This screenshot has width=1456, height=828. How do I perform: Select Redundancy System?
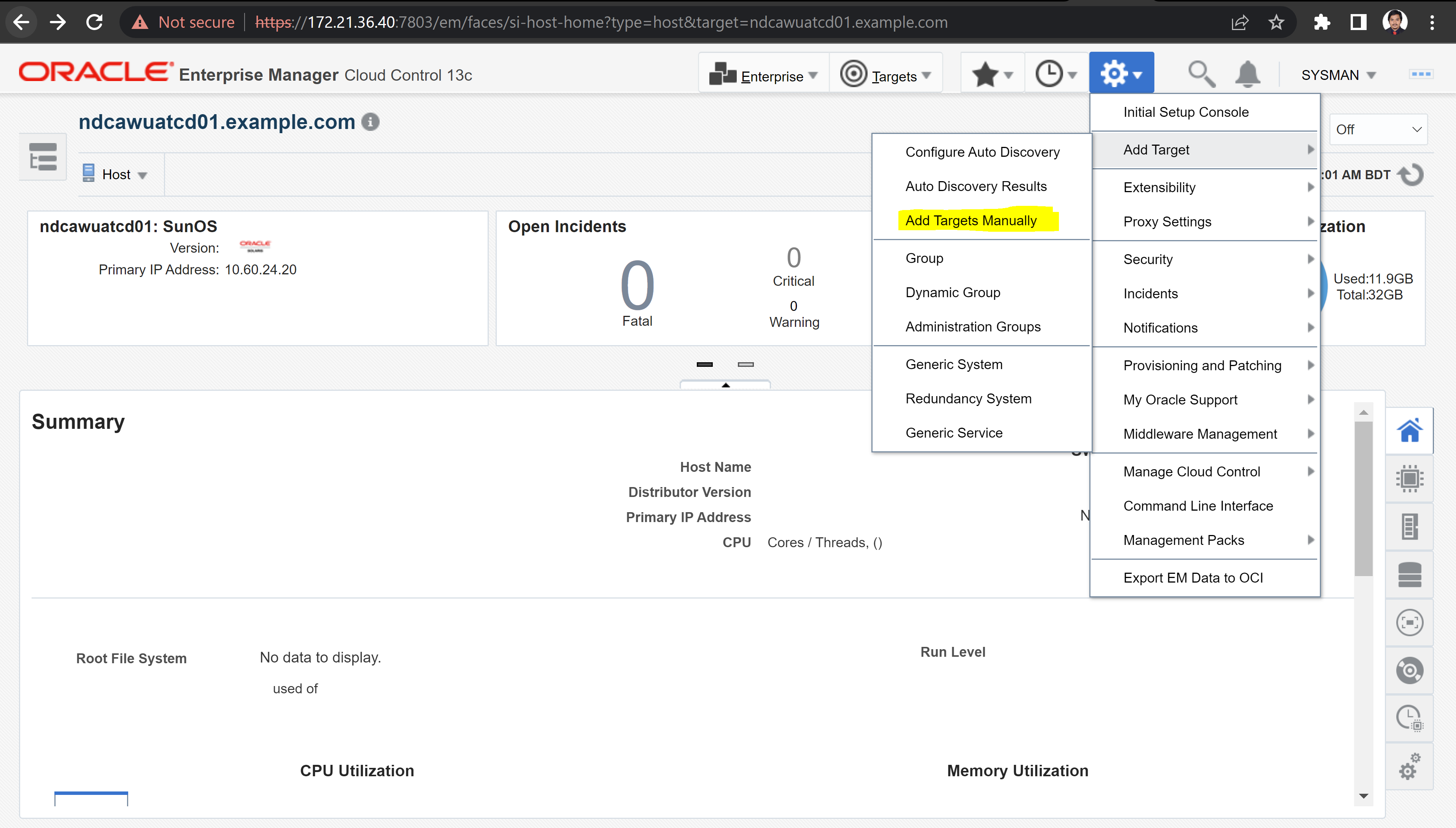pyautogui.click(x=981, y=398)
